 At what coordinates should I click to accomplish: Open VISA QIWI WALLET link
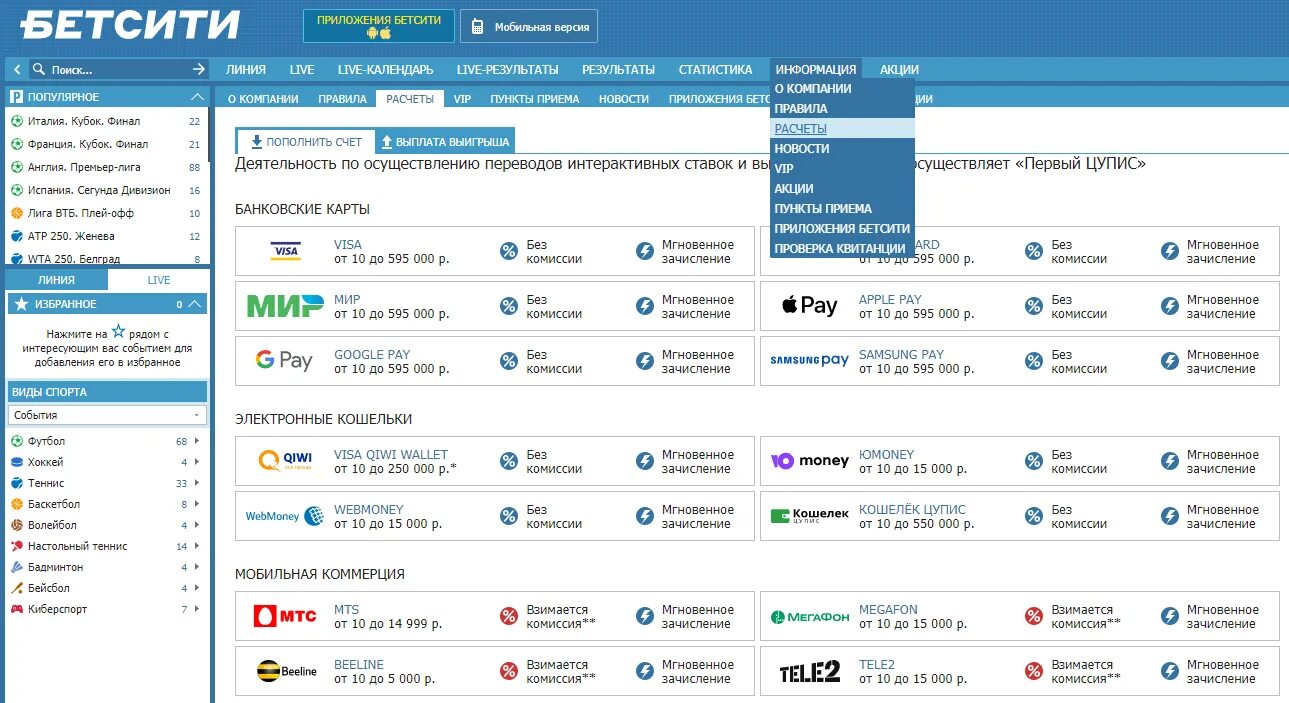[x=391, y=454]
